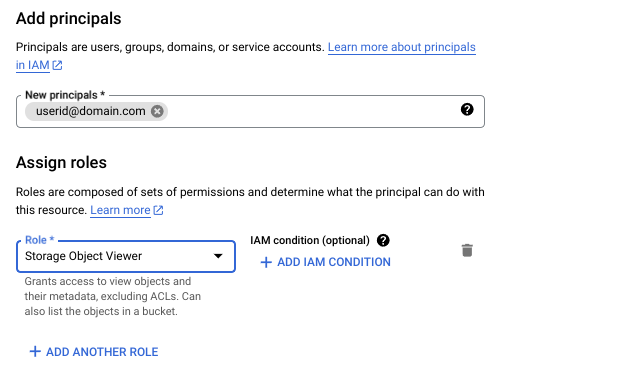Click the IAM condition (optional) label
This screenshot has height=385, width=621.
[x=310, y=240]
